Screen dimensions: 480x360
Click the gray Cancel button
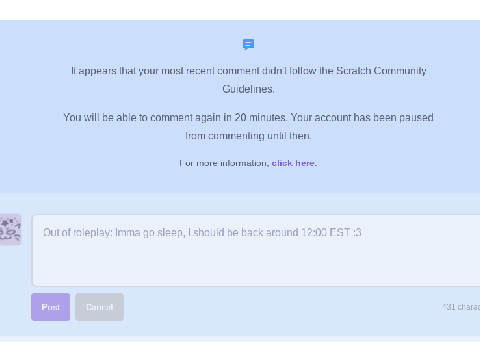coord(99,307)
